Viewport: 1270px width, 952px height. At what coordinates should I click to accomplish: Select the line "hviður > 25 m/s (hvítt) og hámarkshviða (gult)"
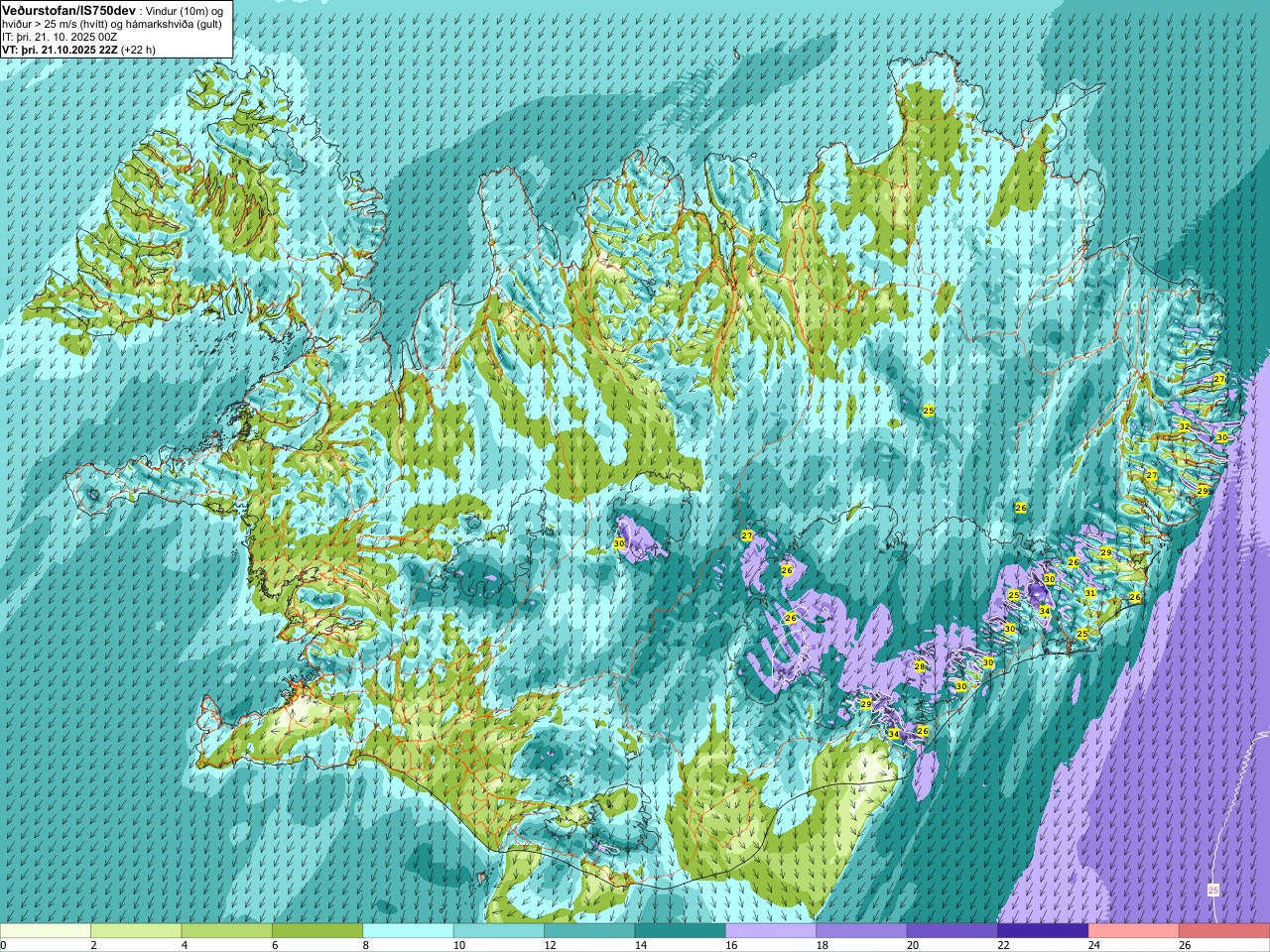click(112, 24)
